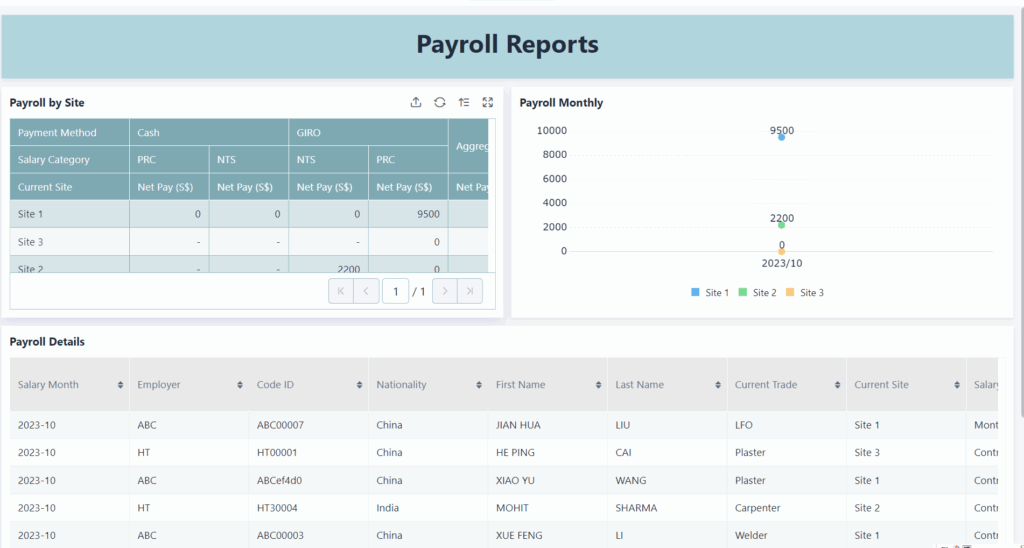Viewport: 1024px width, 548px height.
Task: Click the export icon in Payroll by Site
Action: pyautogui.click(x=416, y=102)
